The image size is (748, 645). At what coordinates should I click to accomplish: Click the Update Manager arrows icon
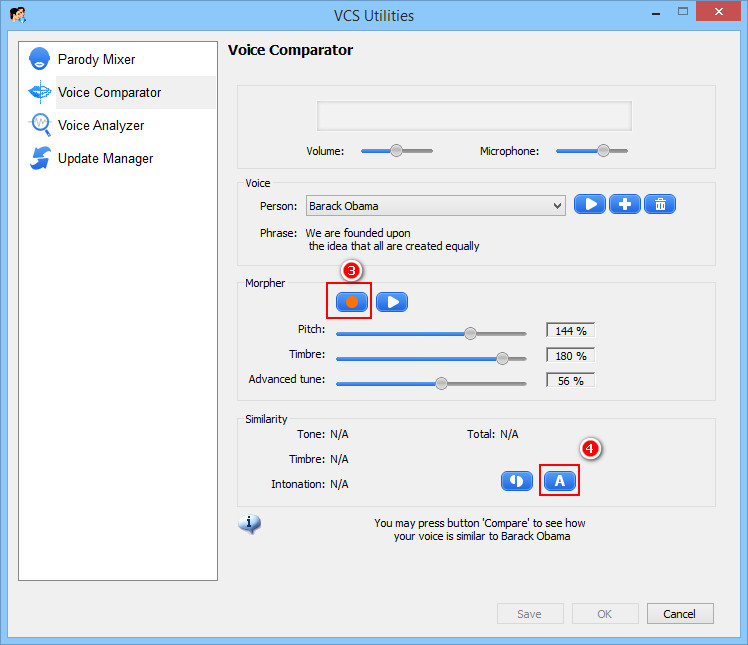(x=40, y=158)
